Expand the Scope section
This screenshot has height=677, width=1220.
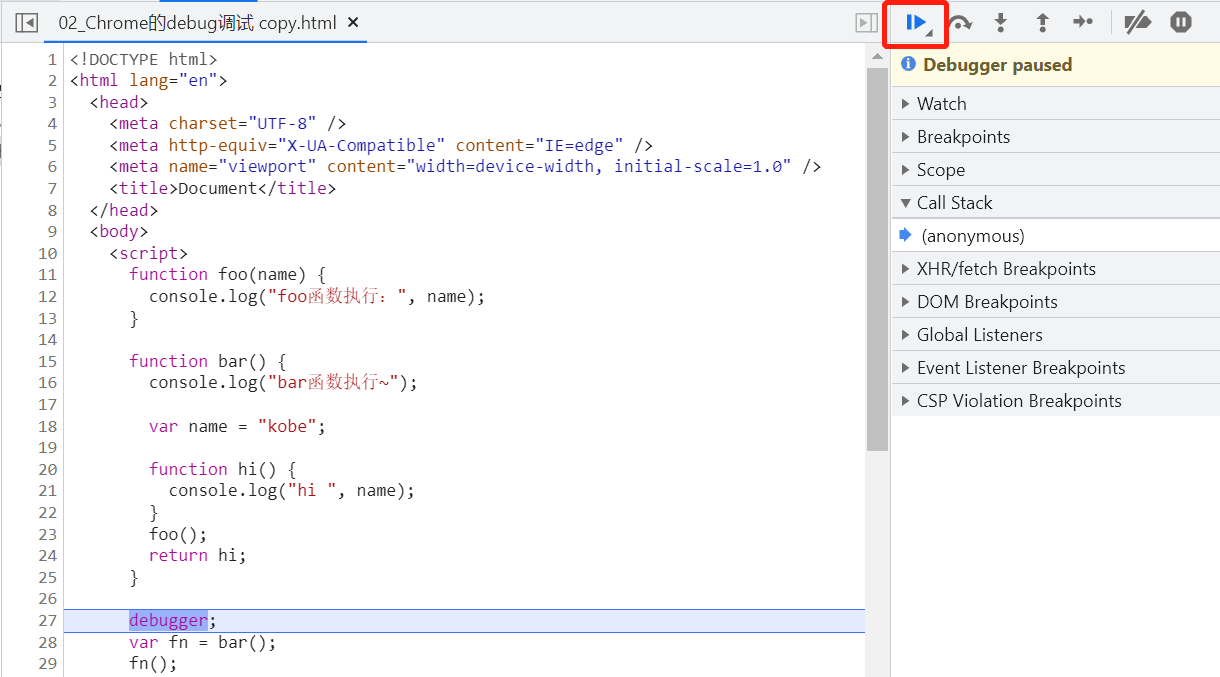tap(940, 170)
